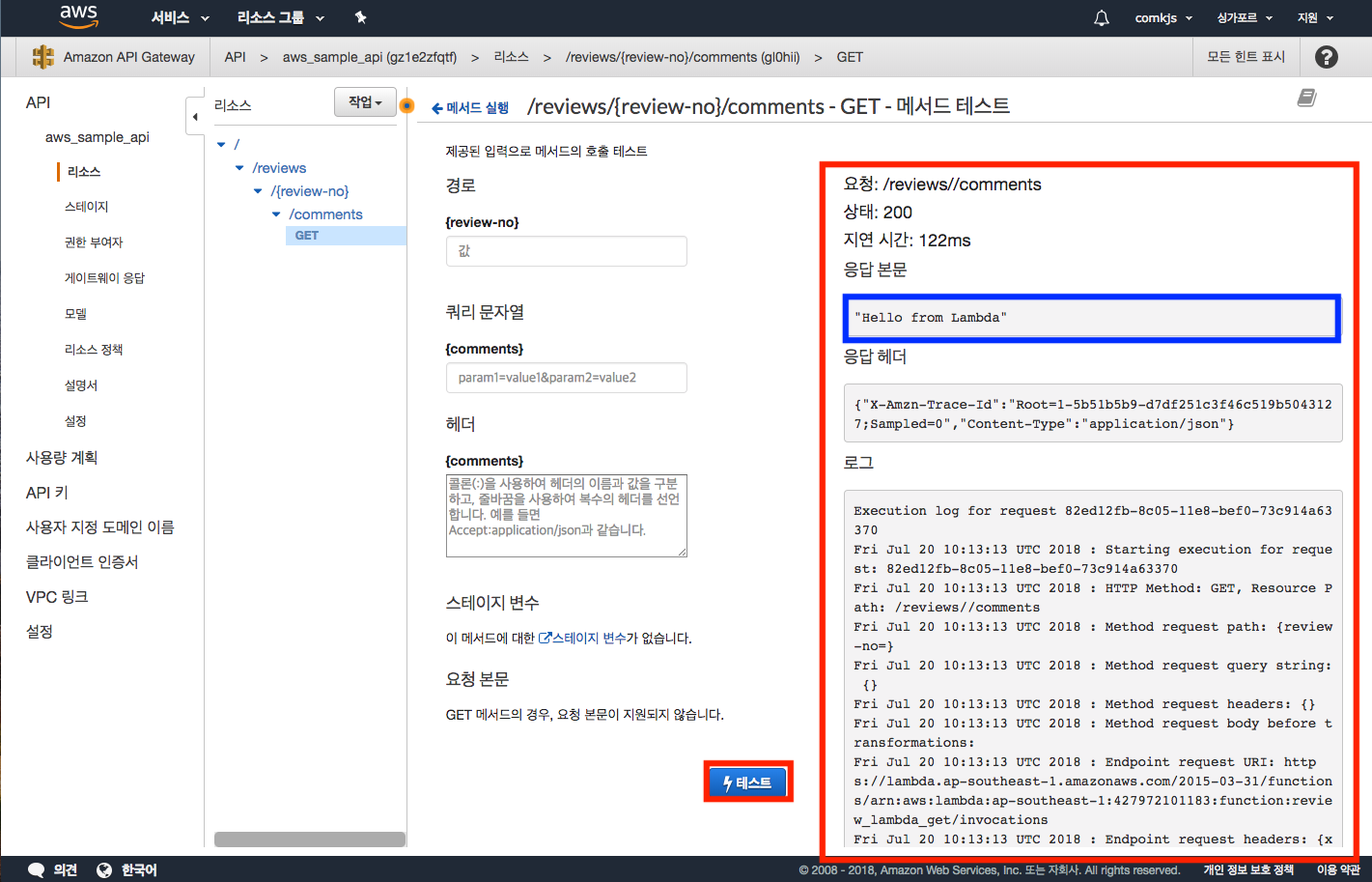Click the orange dot indicator beside 작업

tap(407, 105)
